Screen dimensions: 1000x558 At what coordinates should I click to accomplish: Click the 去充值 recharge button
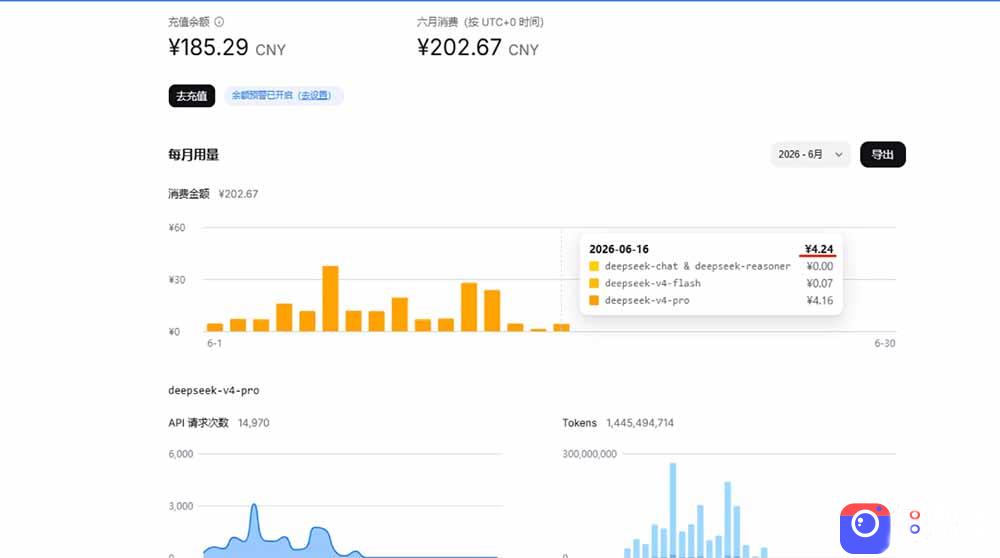(x=191, y=96)
